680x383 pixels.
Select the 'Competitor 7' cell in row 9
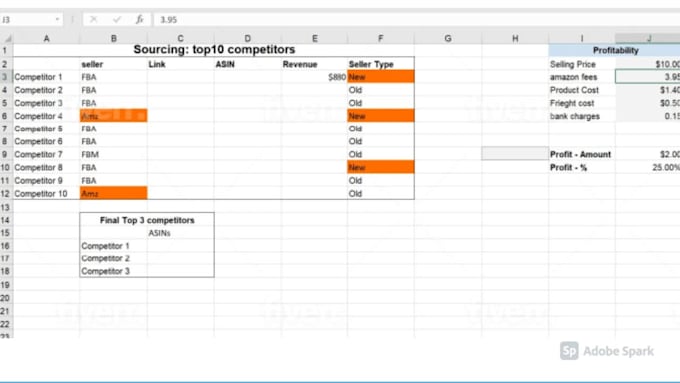coord(46,154)
